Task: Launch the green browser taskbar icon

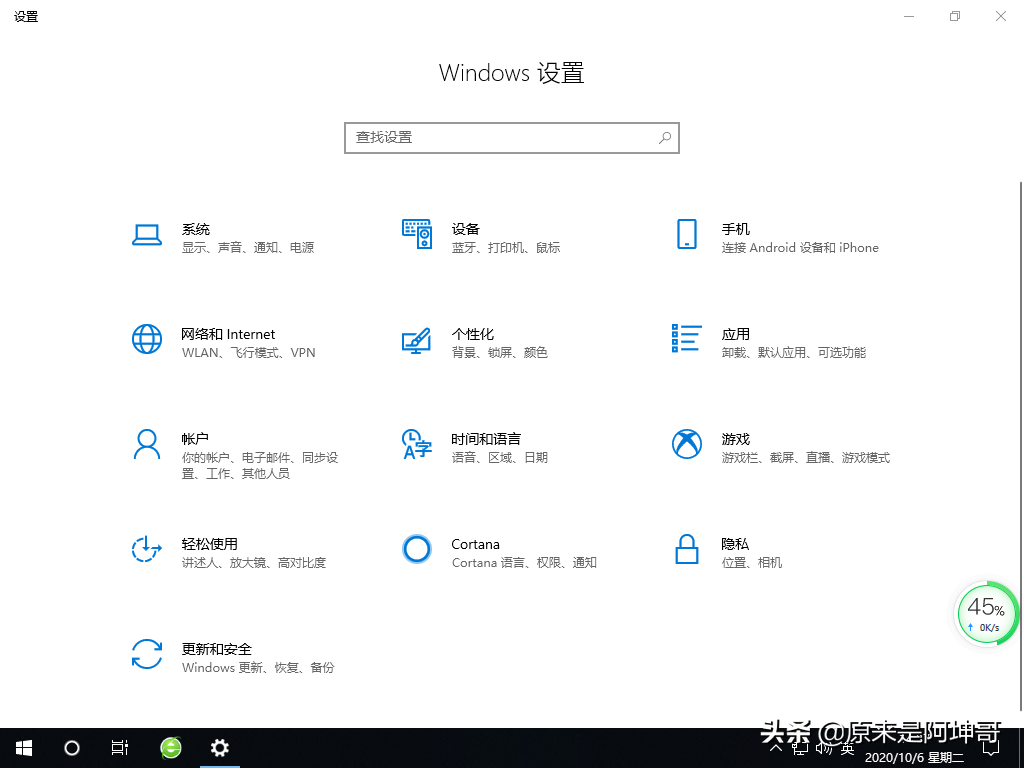Action: [x=171, y=748]
